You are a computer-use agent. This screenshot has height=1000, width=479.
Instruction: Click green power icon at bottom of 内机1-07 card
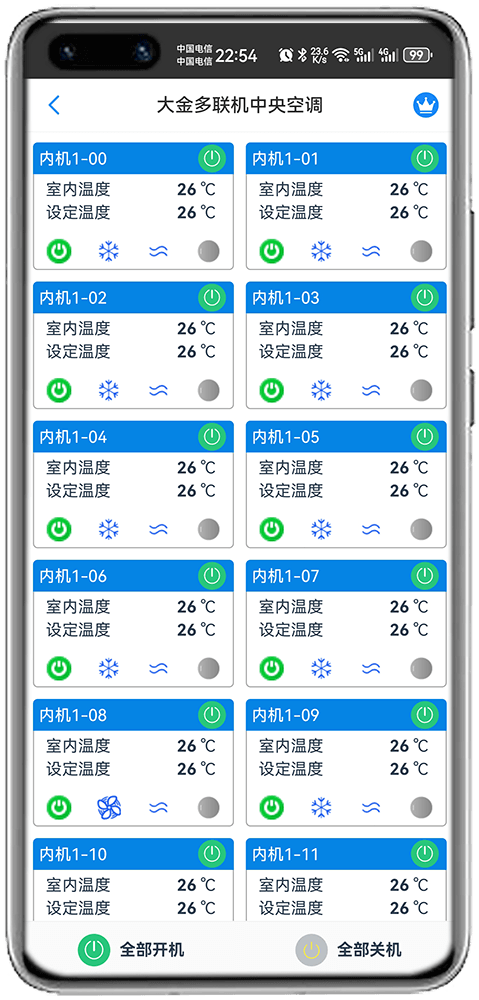272,668
